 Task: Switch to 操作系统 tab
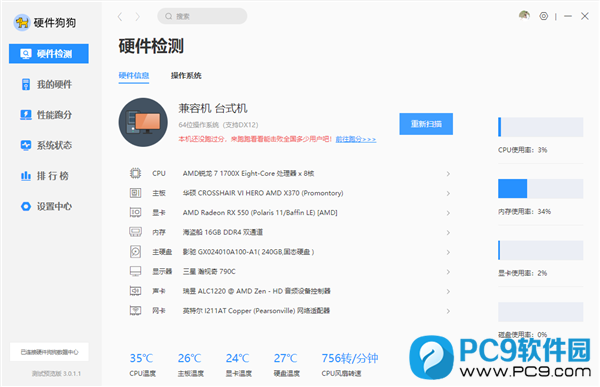[186, 75]
